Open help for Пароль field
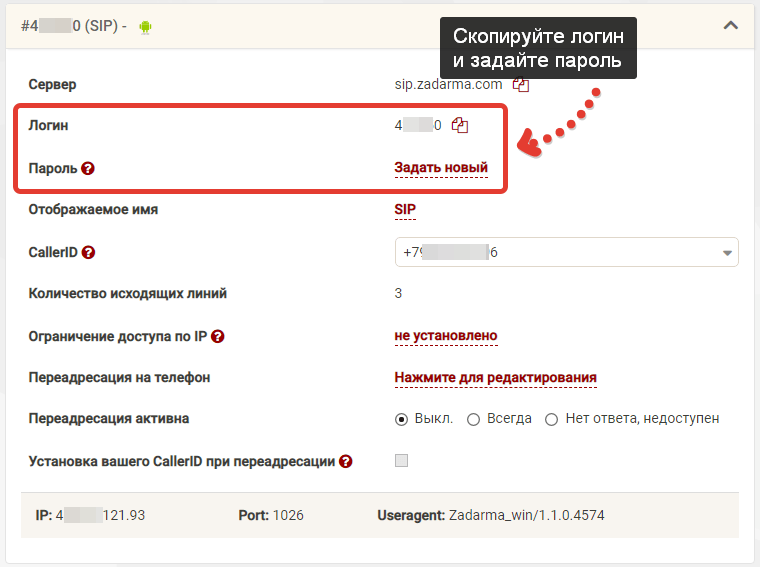760x567 pixels. tap(88, 169)
